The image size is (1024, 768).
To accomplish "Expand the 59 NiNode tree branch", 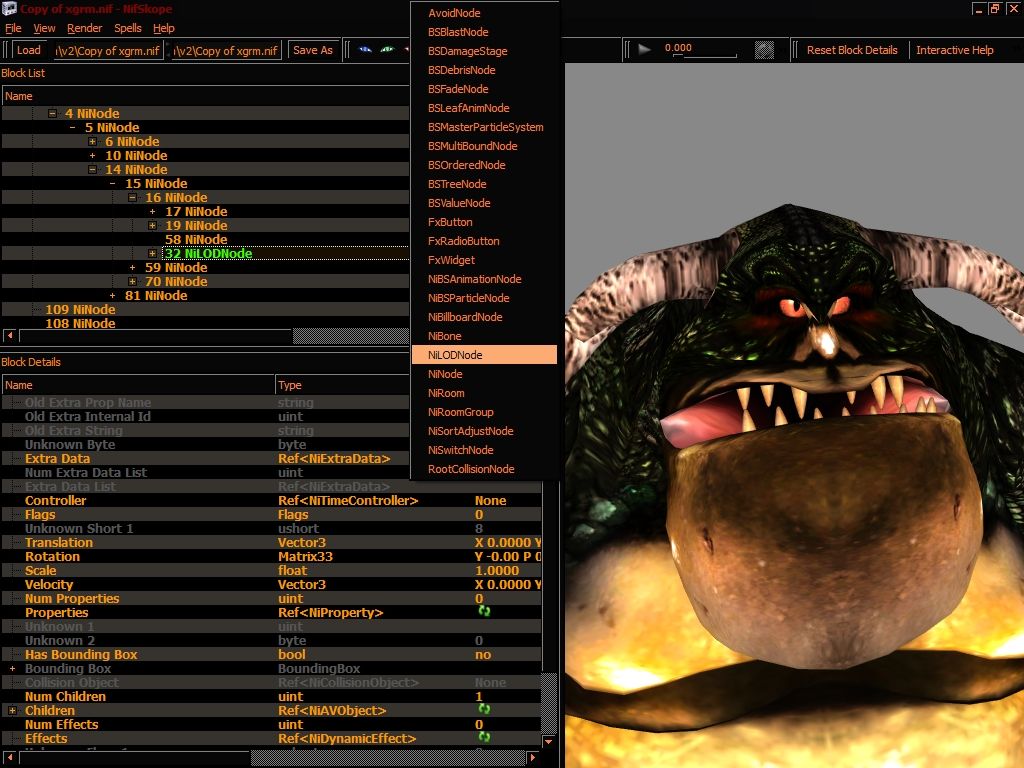I will 132,268.
